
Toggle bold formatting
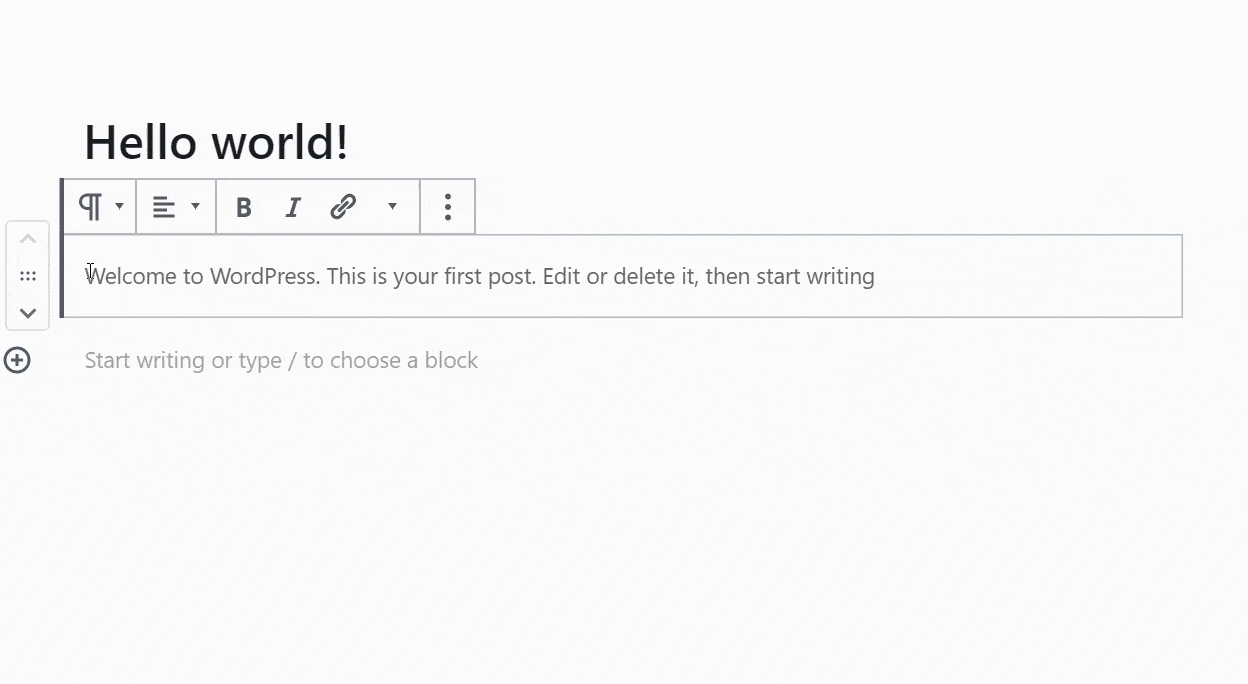(x=243, y=207)
